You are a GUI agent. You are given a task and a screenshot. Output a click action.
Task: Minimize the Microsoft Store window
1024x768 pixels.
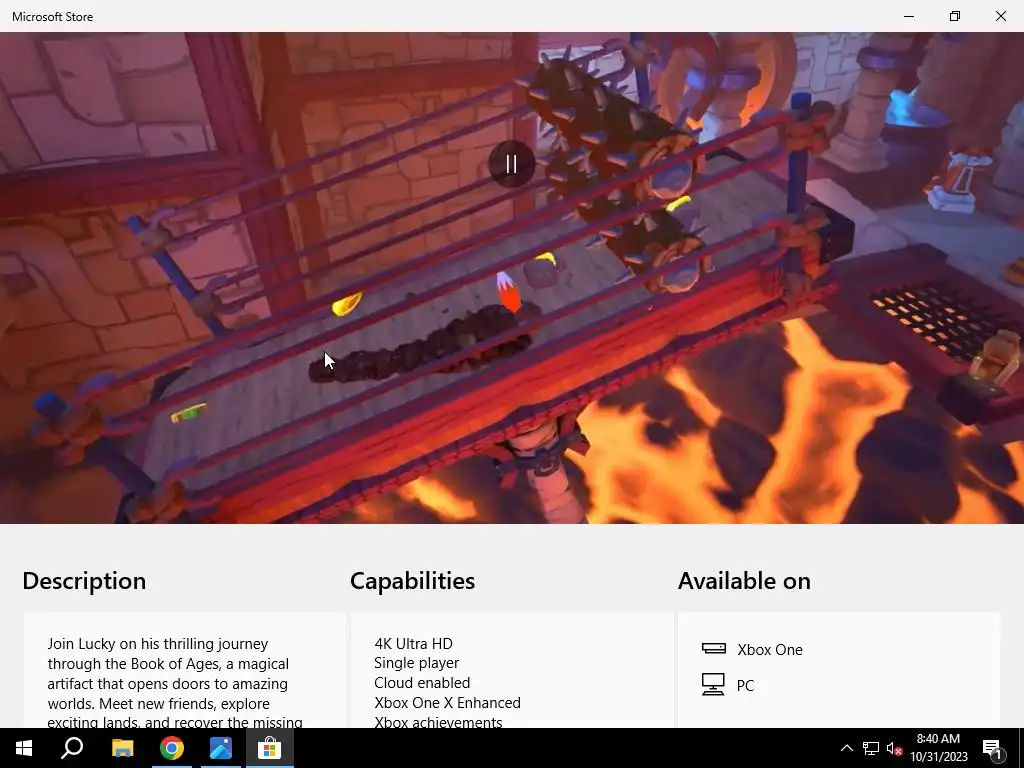click(908, 16)
